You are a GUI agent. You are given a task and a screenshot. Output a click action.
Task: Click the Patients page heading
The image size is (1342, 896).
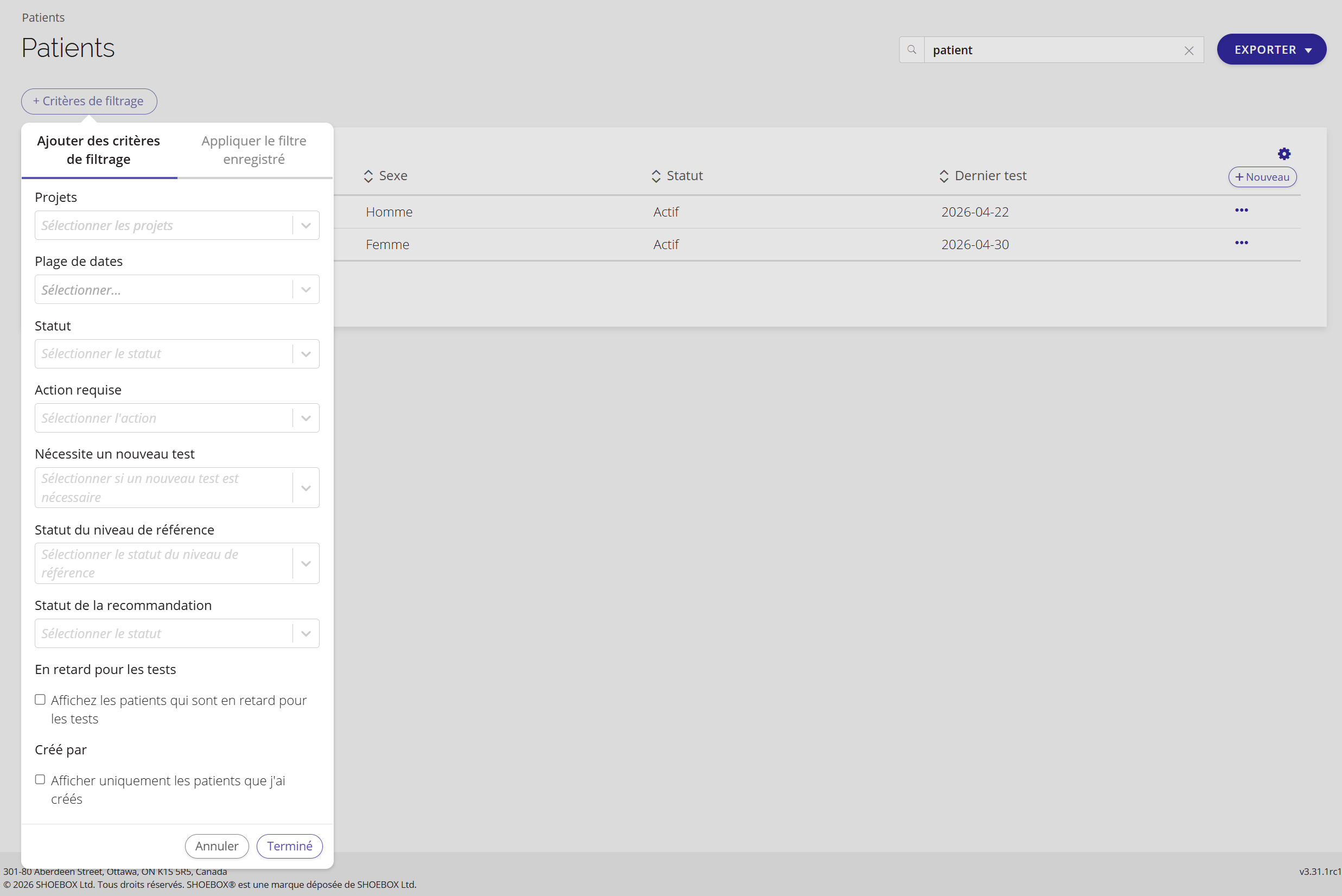click(x=68, y=47)
